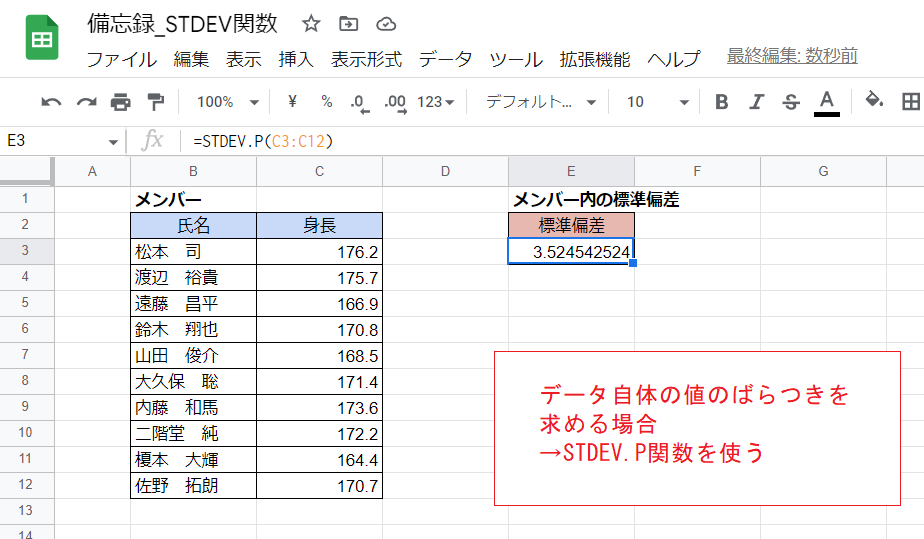
Task: Select column G header
Action: 823,171
